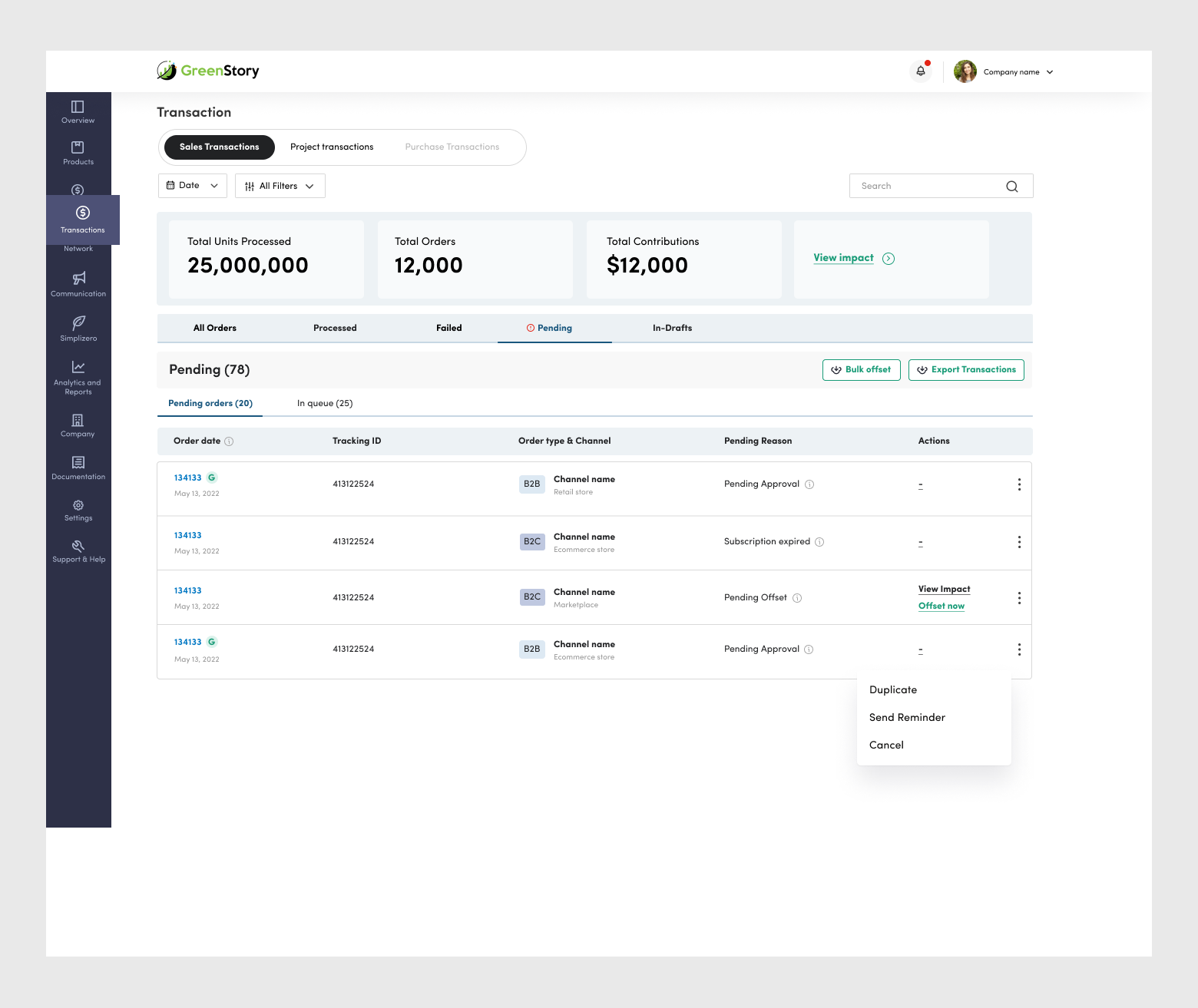
Task: Open order 134133 in Marketplace row
Action: 187,590
